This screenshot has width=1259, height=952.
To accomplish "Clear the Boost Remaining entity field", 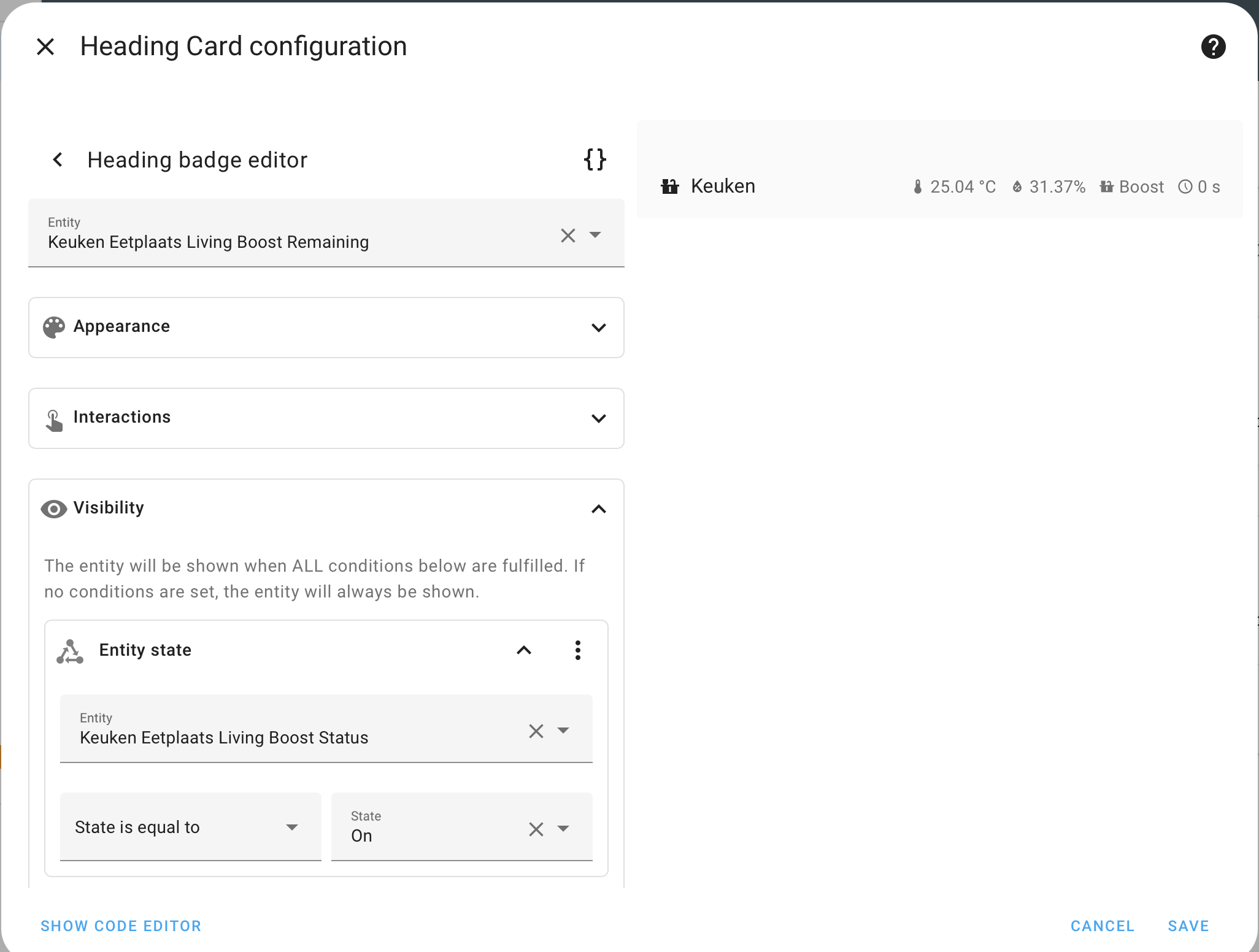I will pyautogui.click(x=568, y=236).
